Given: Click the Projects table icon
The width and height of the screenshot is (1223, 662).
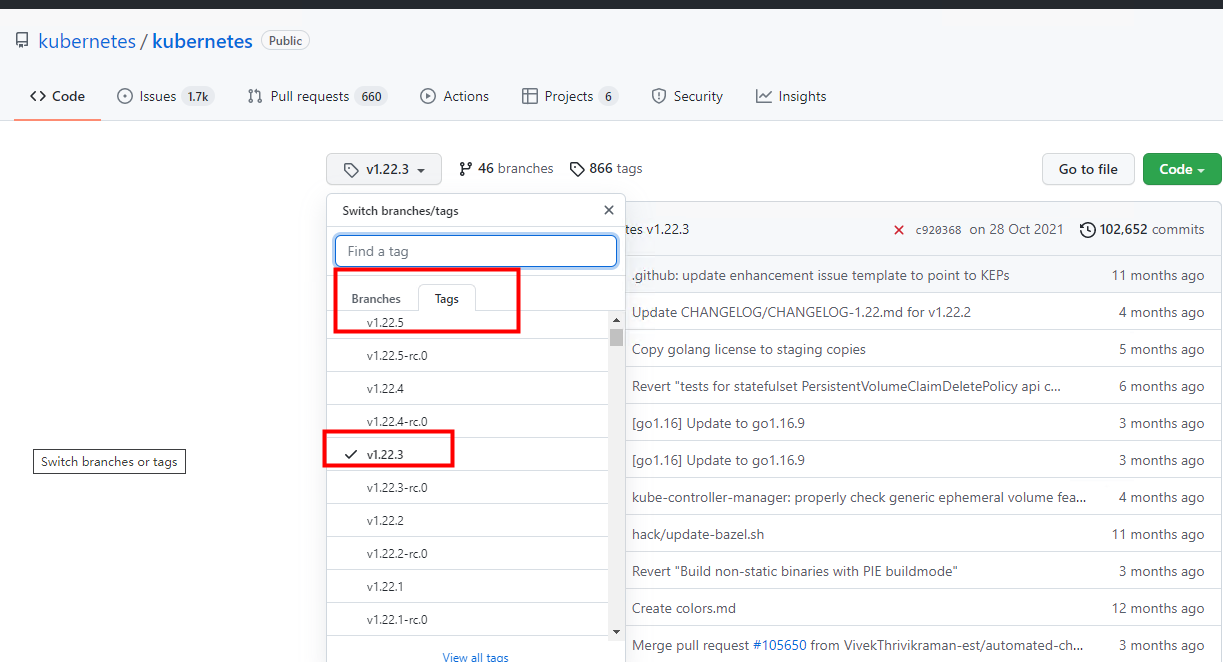Looking at the screenshot, I should click(530, 96).
